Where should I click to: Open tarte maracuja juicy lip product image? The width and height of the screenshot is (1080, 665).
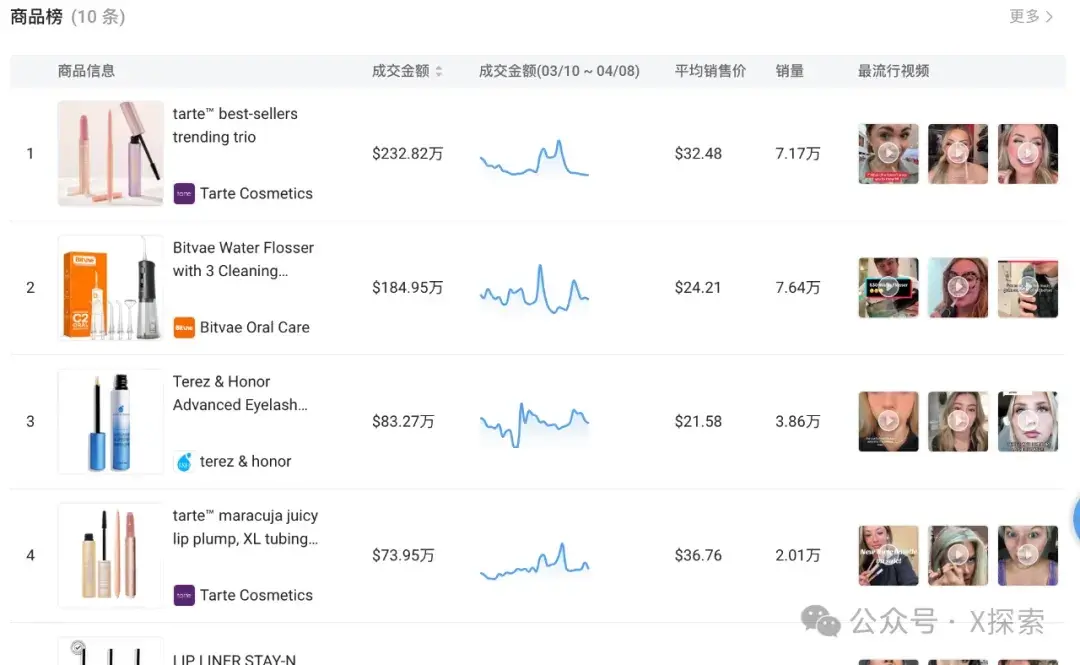[x=111, y=555]
